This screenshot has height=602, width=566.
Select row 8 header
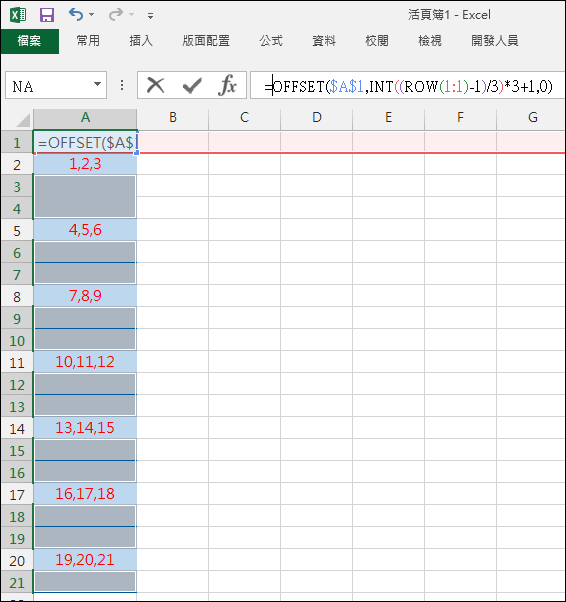[x=17, y=297]
